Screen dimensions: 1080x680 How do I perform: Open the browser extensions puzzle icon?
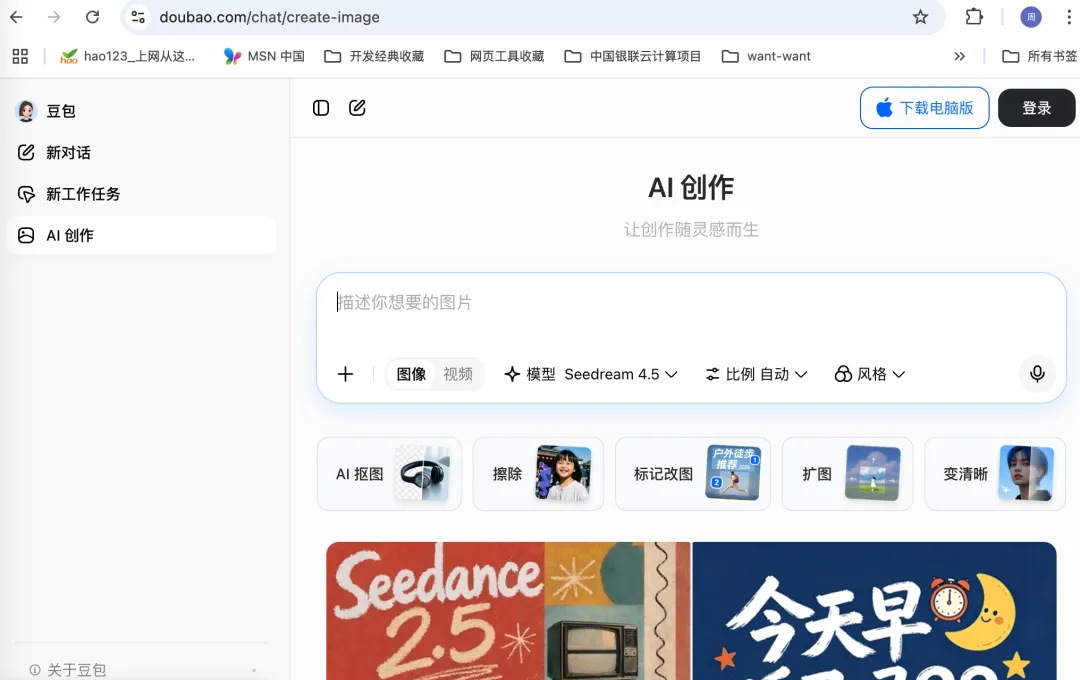974,17
